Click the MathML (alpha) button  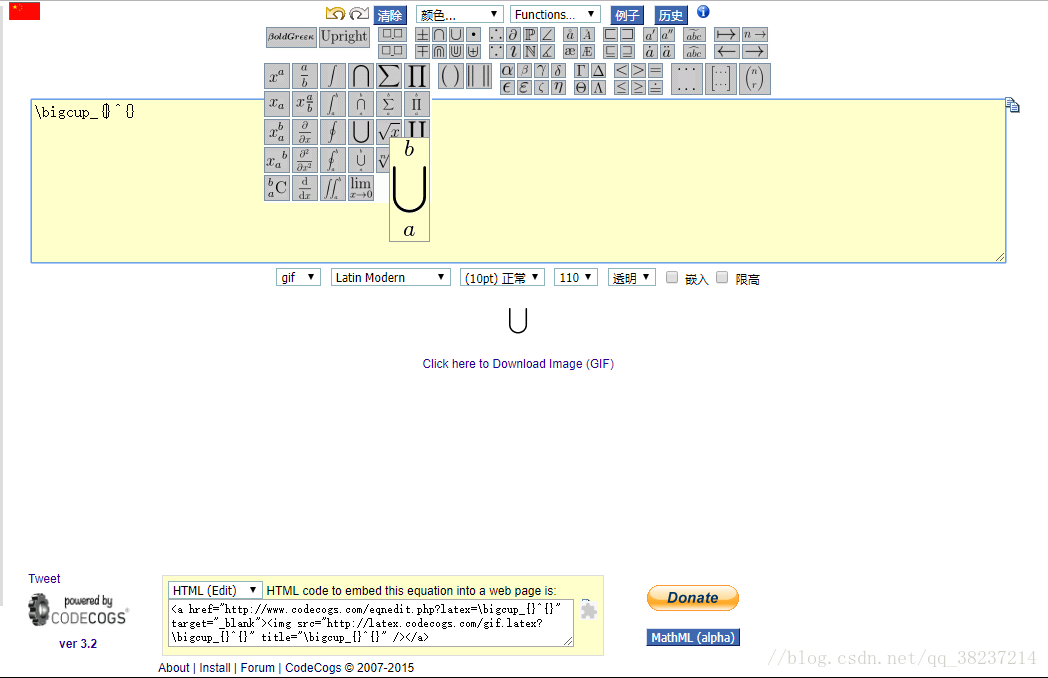point(693,637)
